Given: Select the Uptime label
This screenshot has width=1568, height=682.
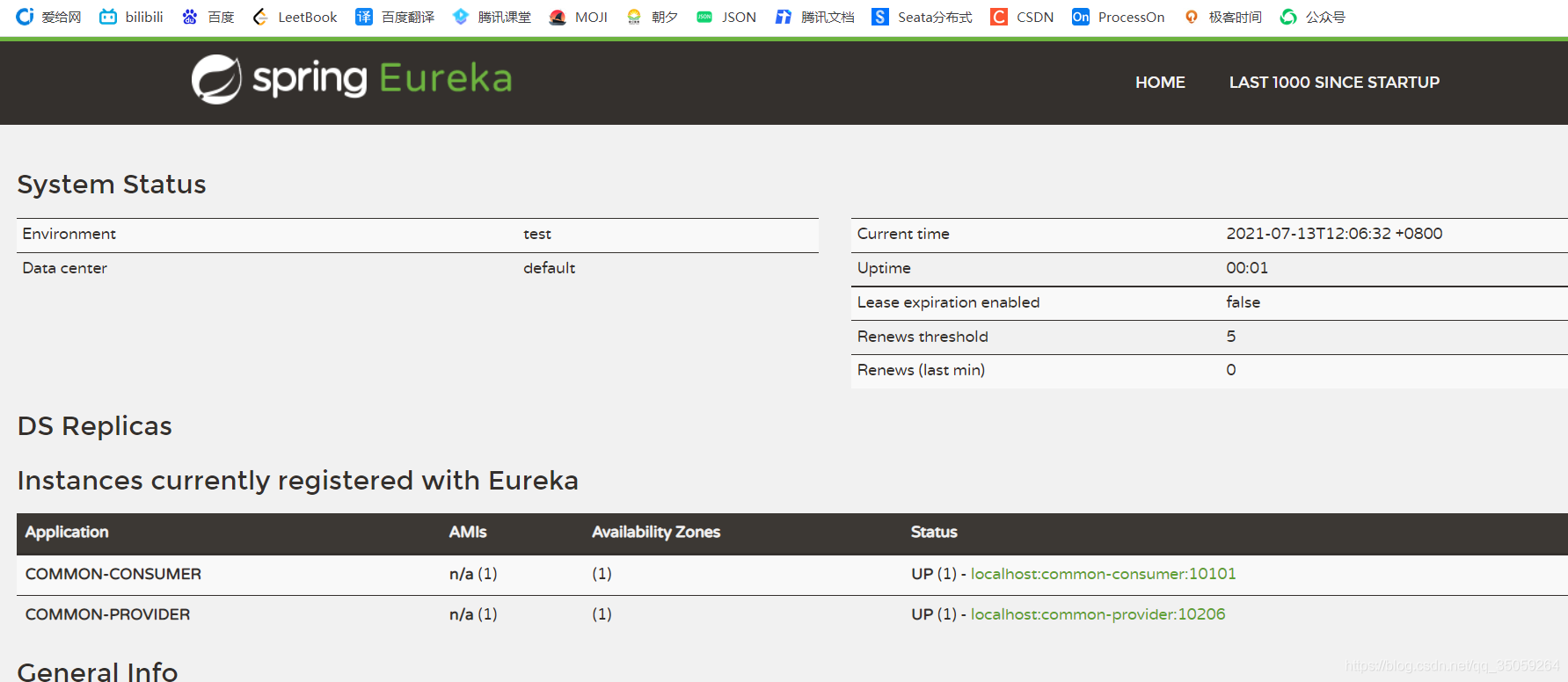Looking at the screenshot, I should pyautogui.click(x=884, y=268).
